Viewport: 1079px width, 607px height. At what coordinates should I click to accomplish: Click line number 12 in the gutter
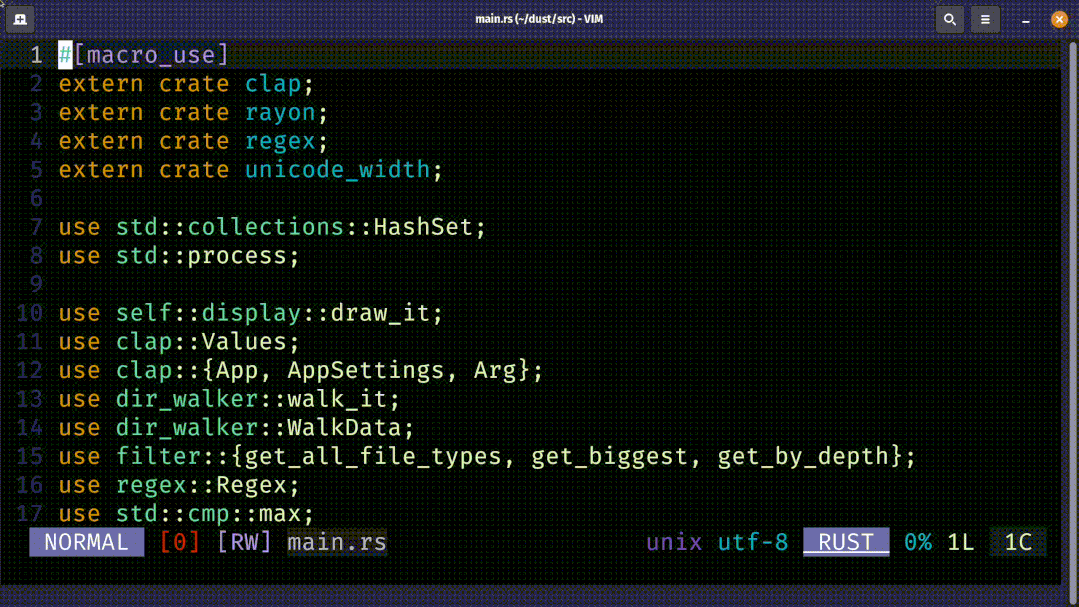(x=30, y=370)
